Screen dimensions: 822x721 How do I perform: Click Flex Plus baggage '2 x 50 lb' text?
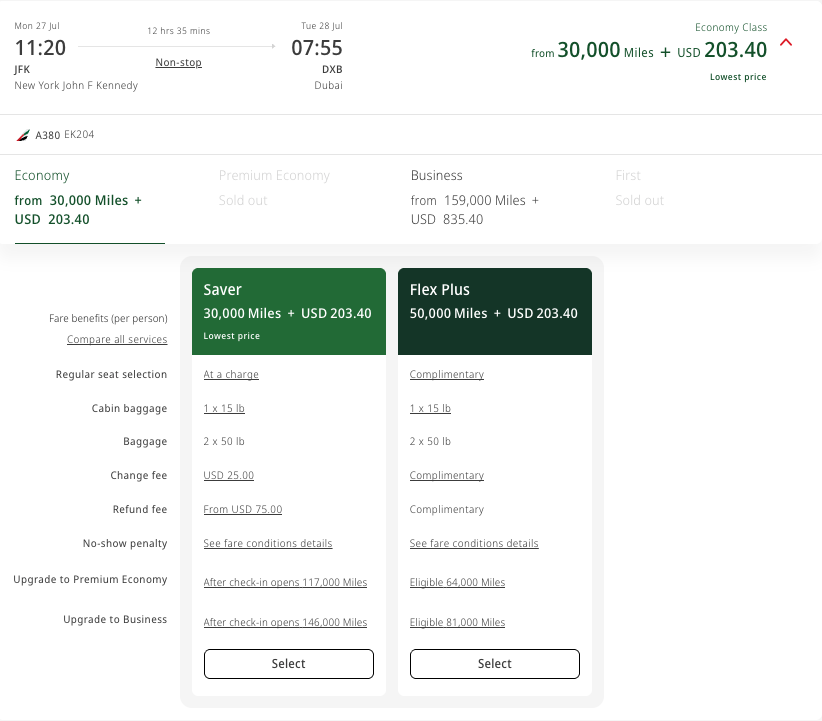click(x=430, y=442)
